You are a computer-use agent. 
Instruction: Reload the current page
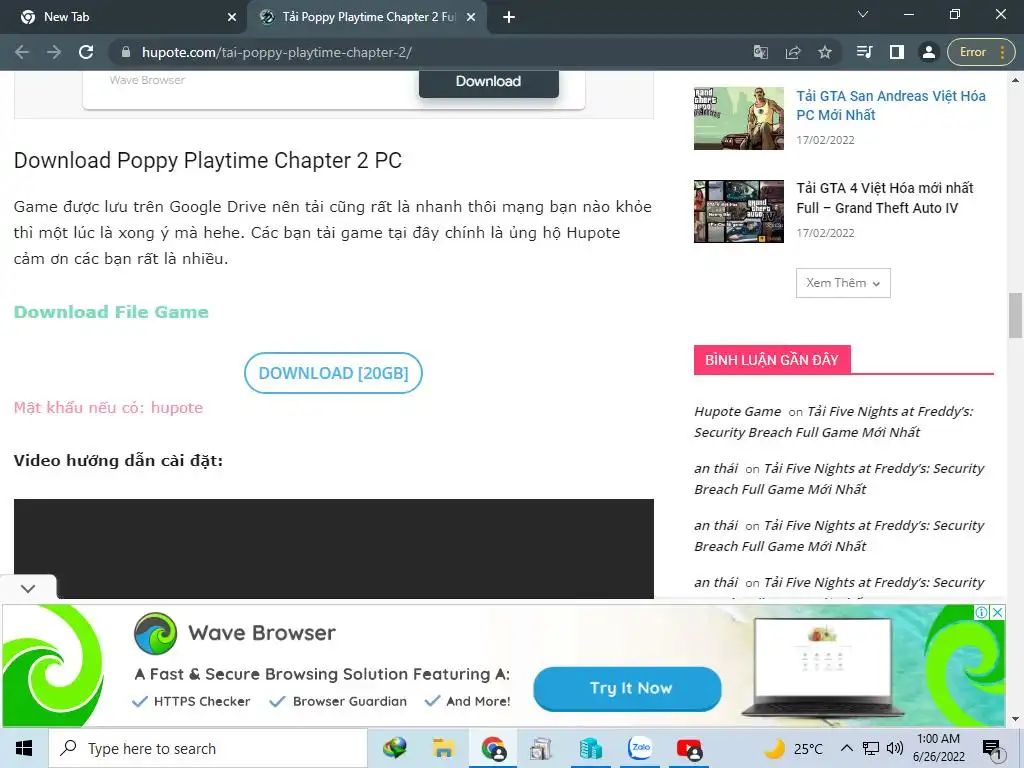click(x=86, y=52)
